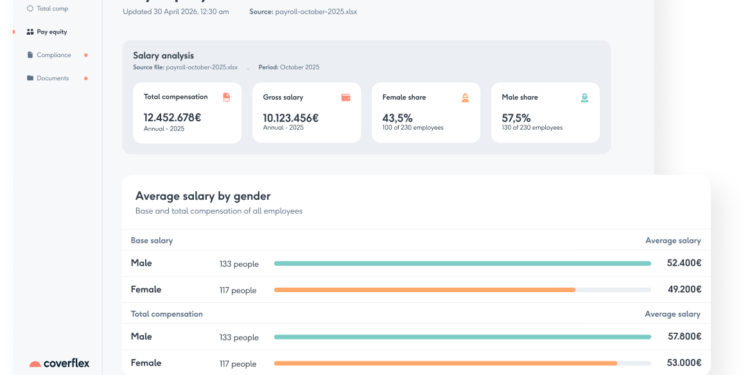Image resolution: width=750 pixels, height=375 pixels.
Task: Click '130 of 230 employees' text
Action: pos(532,128)
